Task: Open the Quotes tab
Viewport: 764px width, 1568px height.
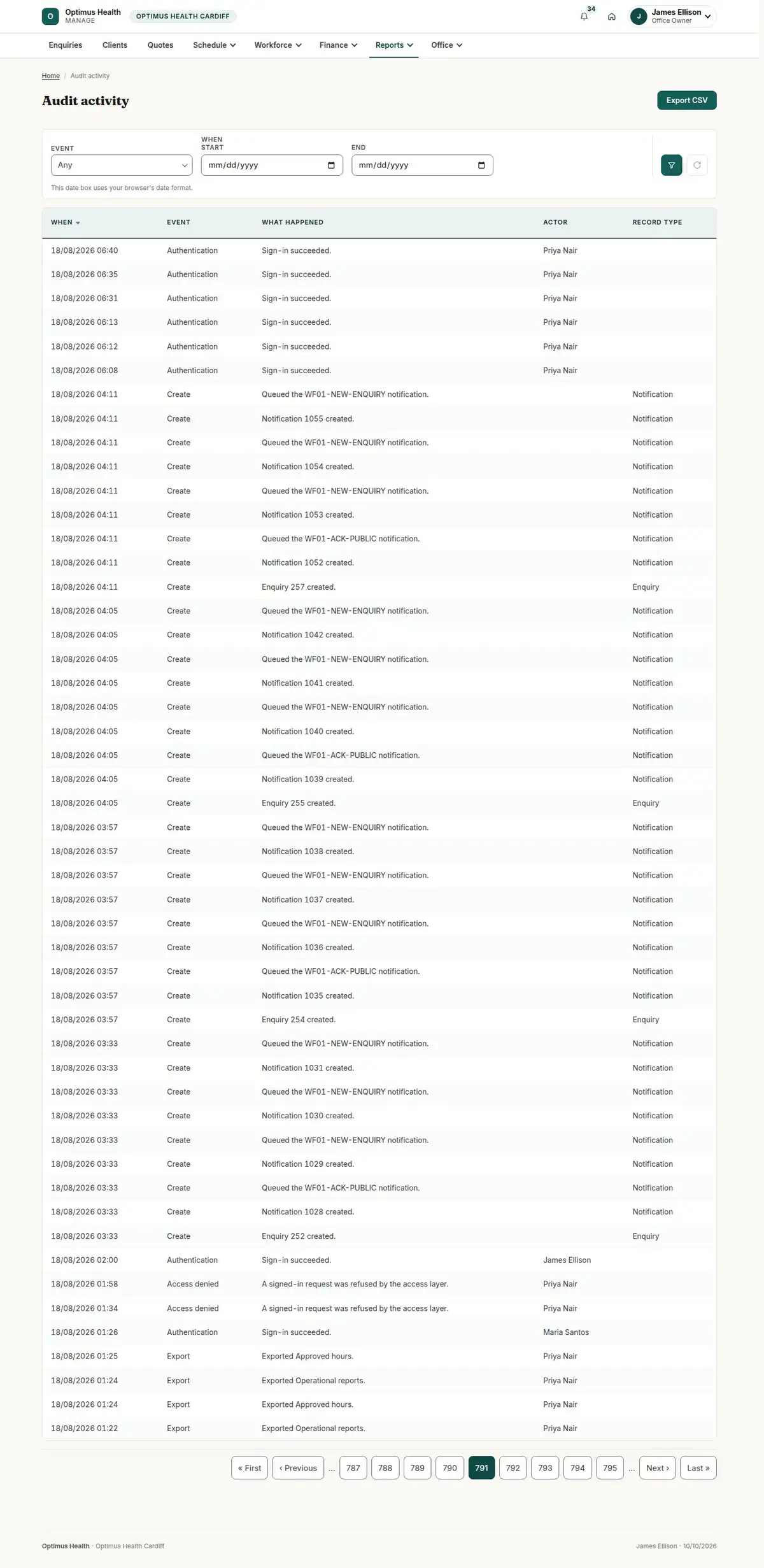Action: click(x=160, y=45)
